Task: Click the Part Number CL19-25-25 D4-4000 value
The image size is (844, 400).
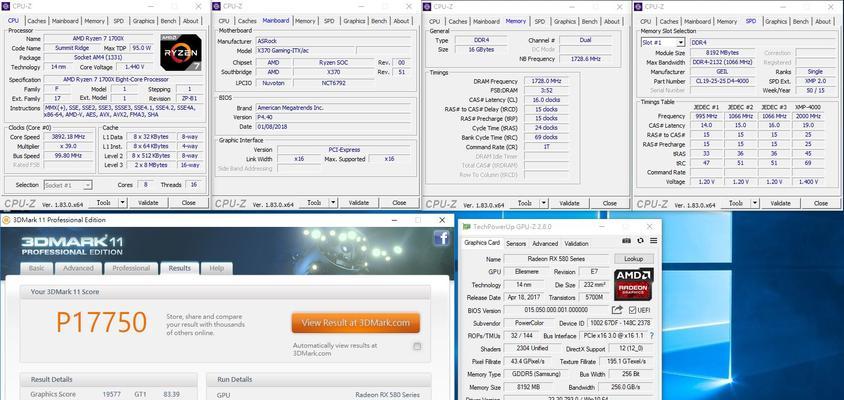Action: point(722,81)
